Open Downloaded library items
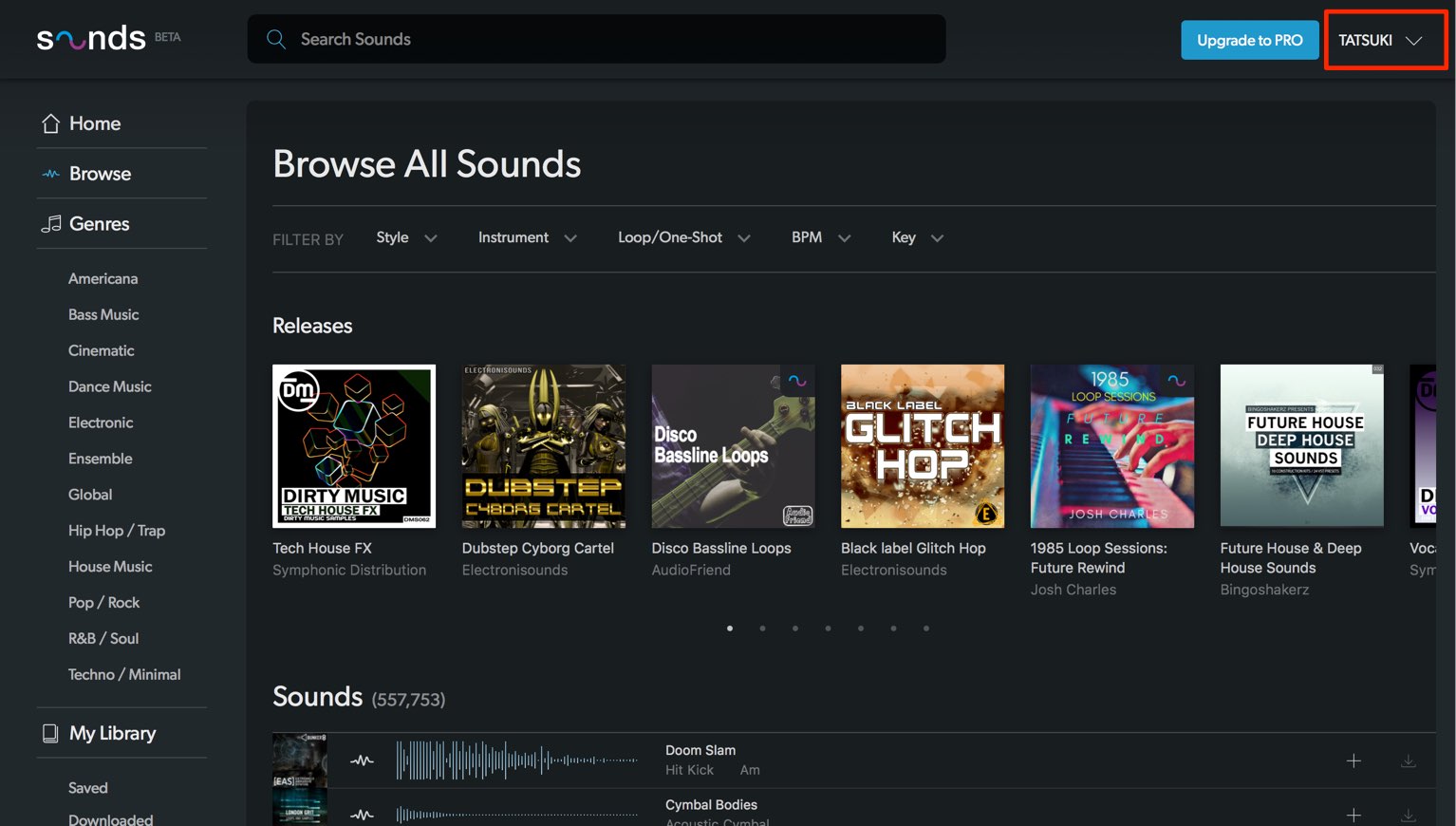Viewport: 1456px width, 826px height. (x=110, y=818)
